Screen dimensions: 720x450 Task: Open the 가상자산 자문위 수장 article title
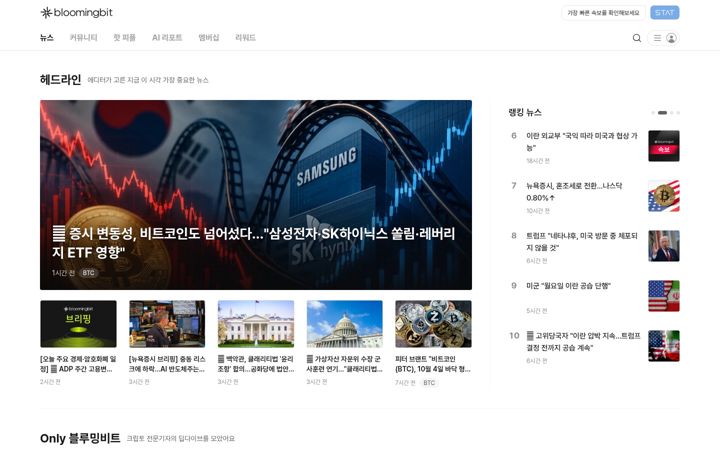(x=344, y=364)
